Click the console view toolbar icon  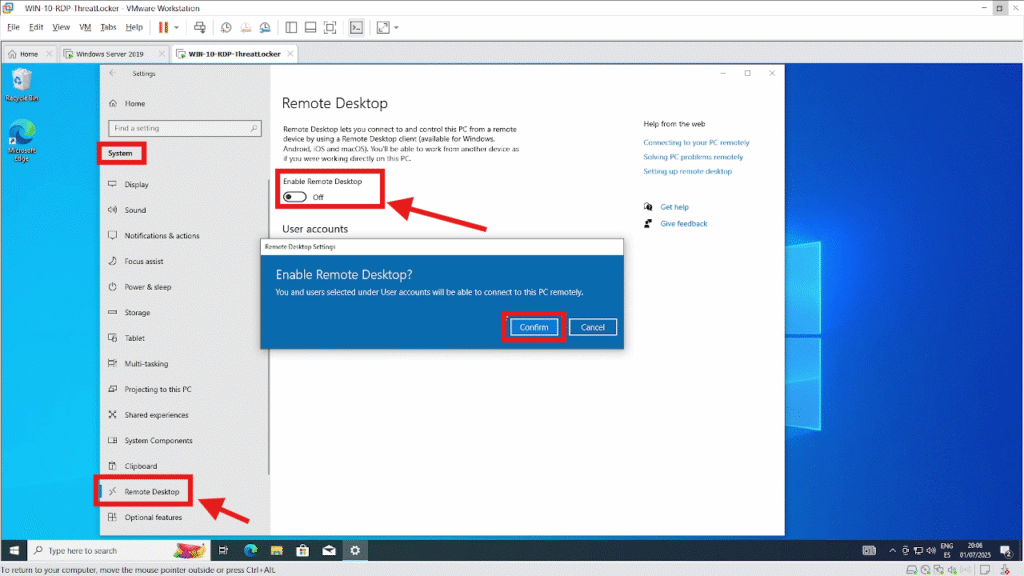357,27
